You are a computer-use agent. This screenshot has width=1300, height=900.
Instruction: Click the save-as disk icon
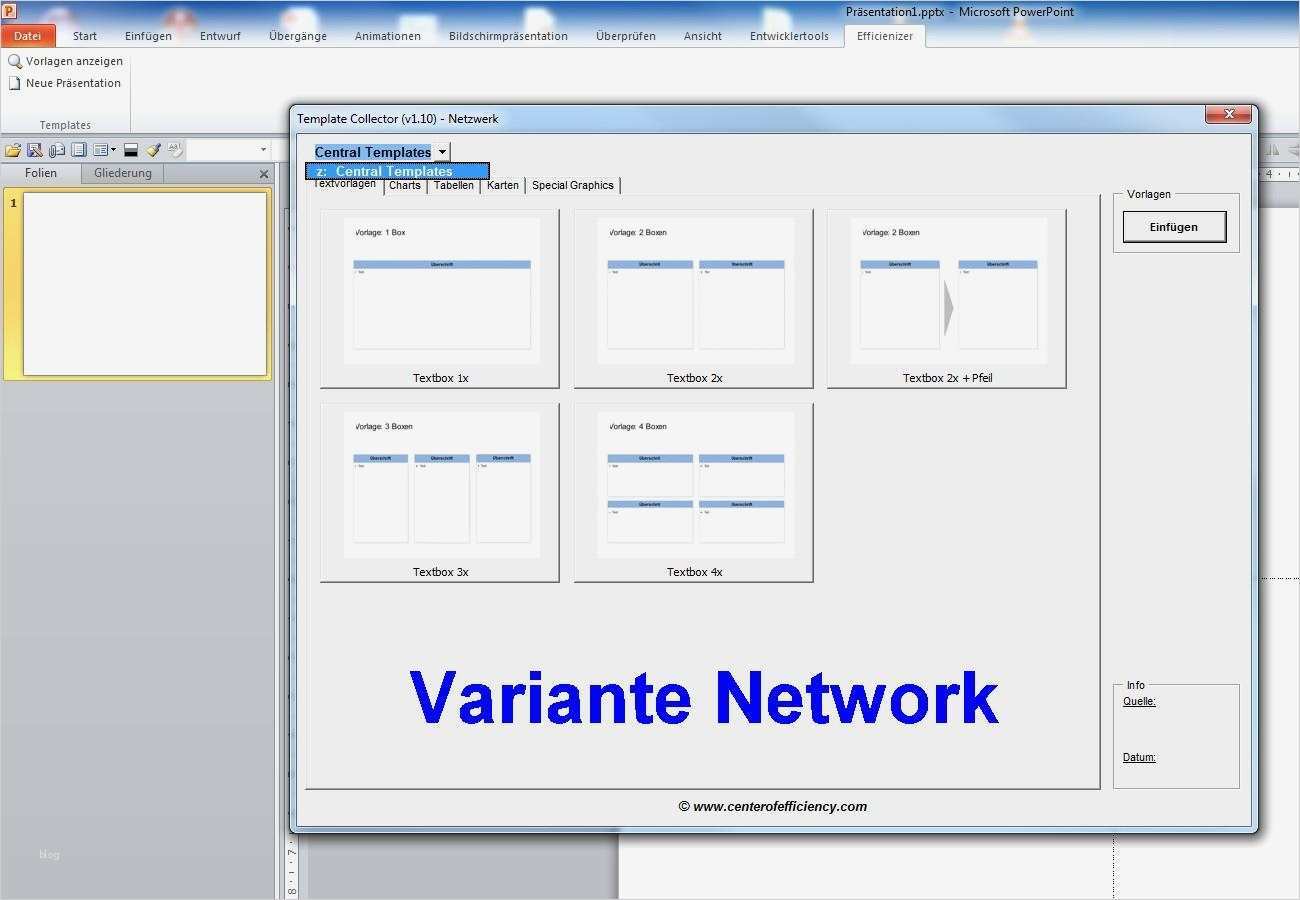[35, 150]
